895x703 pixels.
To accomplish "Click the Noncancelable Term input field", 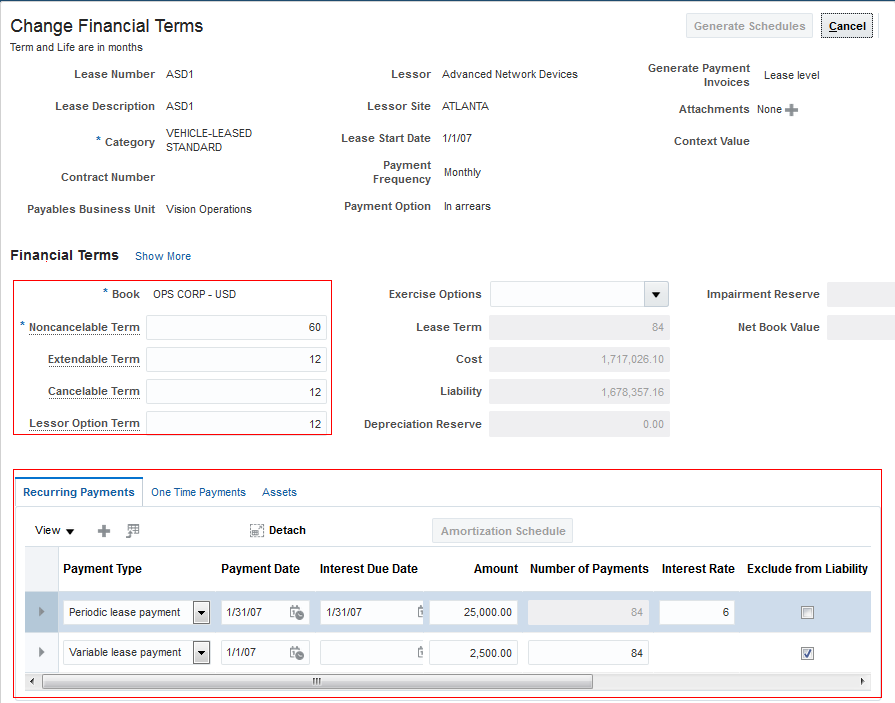I will (x=236, y=327).
